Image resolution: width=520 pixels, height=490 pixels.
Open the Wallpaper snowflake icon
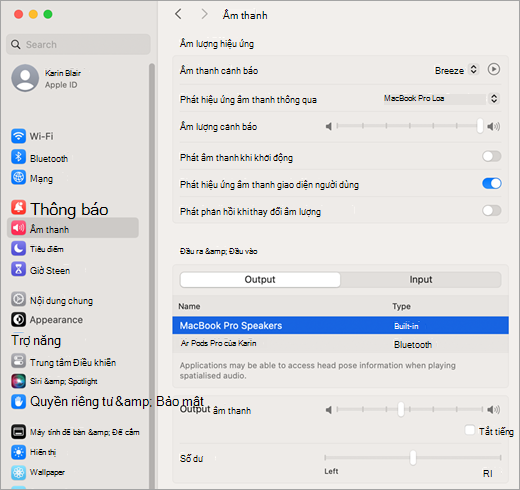click(x=18, y=473)
